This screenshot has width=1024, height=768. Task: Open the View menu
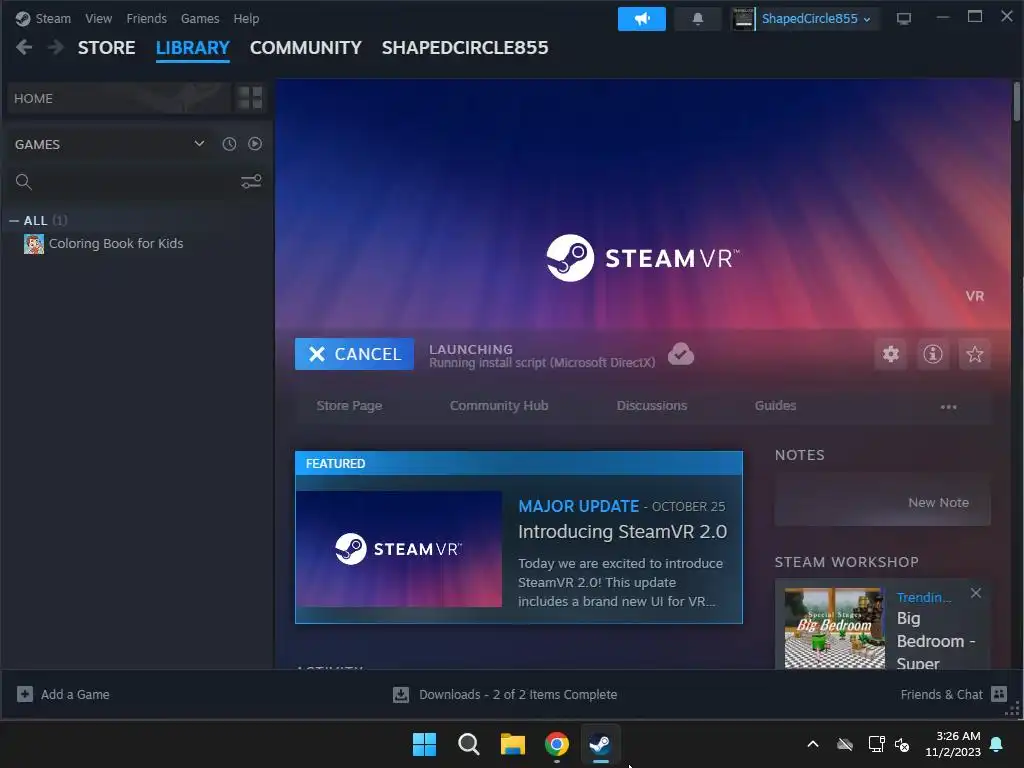point(98,19)
